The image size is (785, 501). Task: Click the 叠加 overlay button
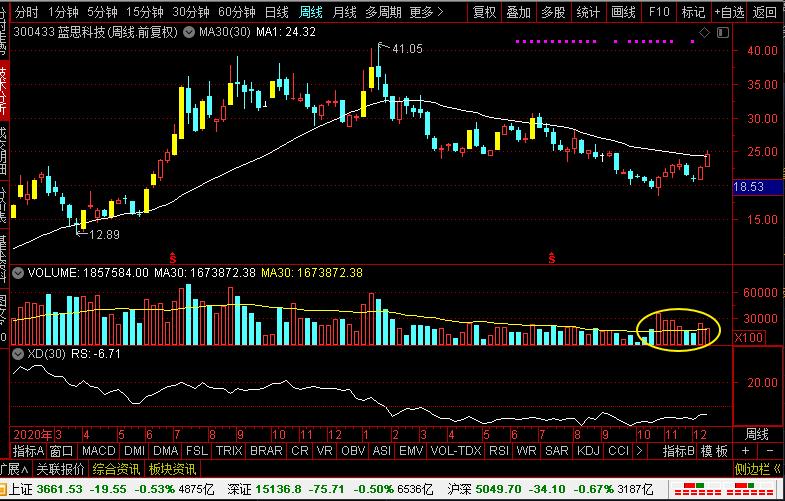pos(518,12)
